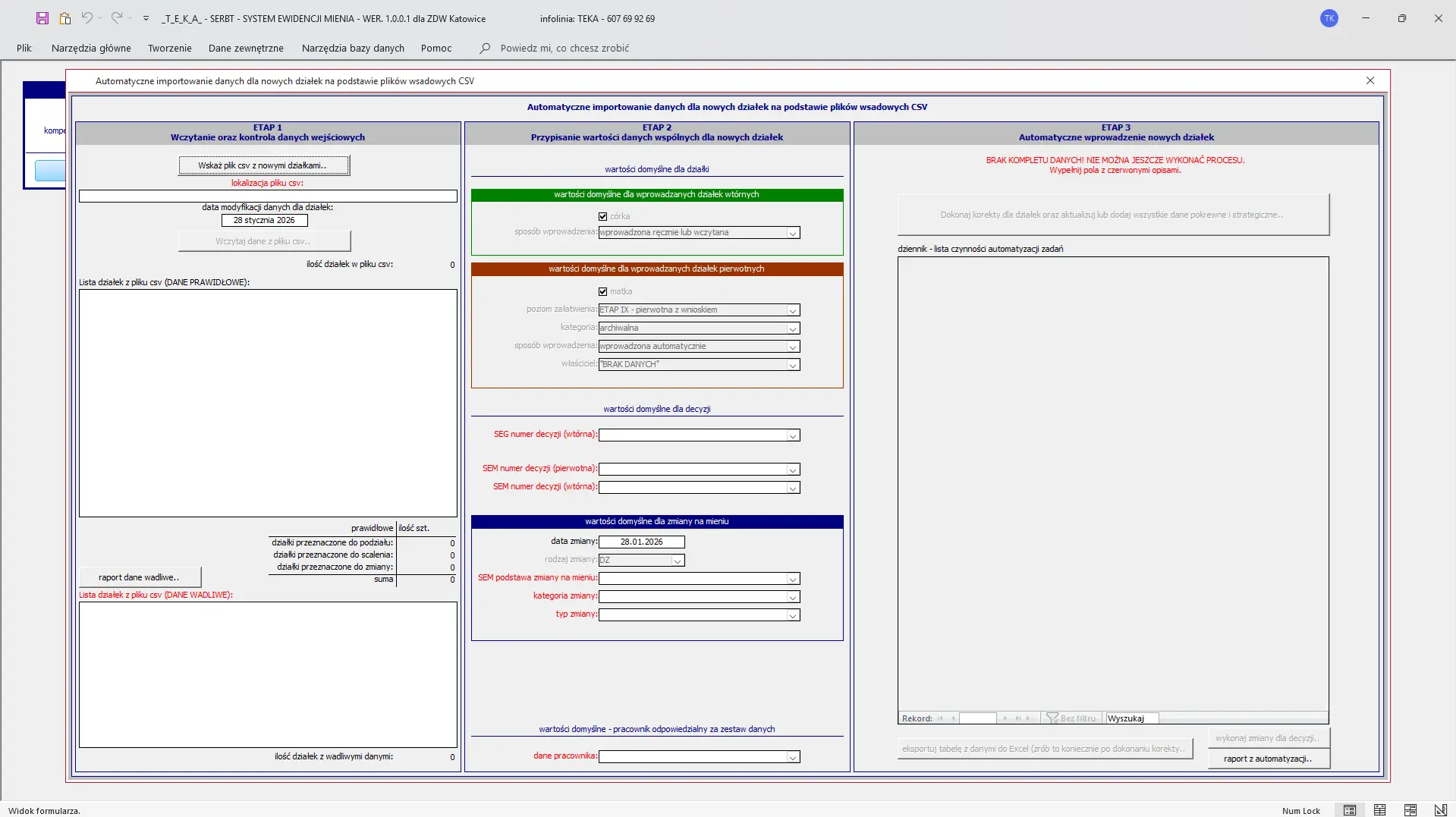The image size is (1456, 817).
Task: Click 'raport z automatyzacji..' button
Action: tap(1268, 759)
